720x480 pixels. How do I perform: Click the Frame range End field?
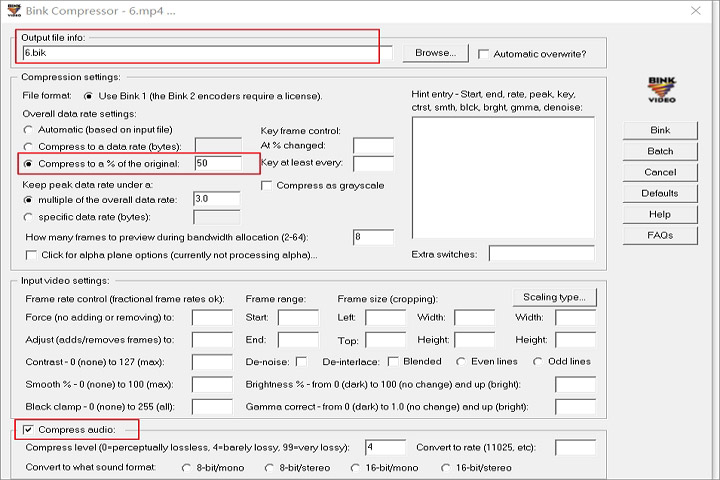pos(298,340)
